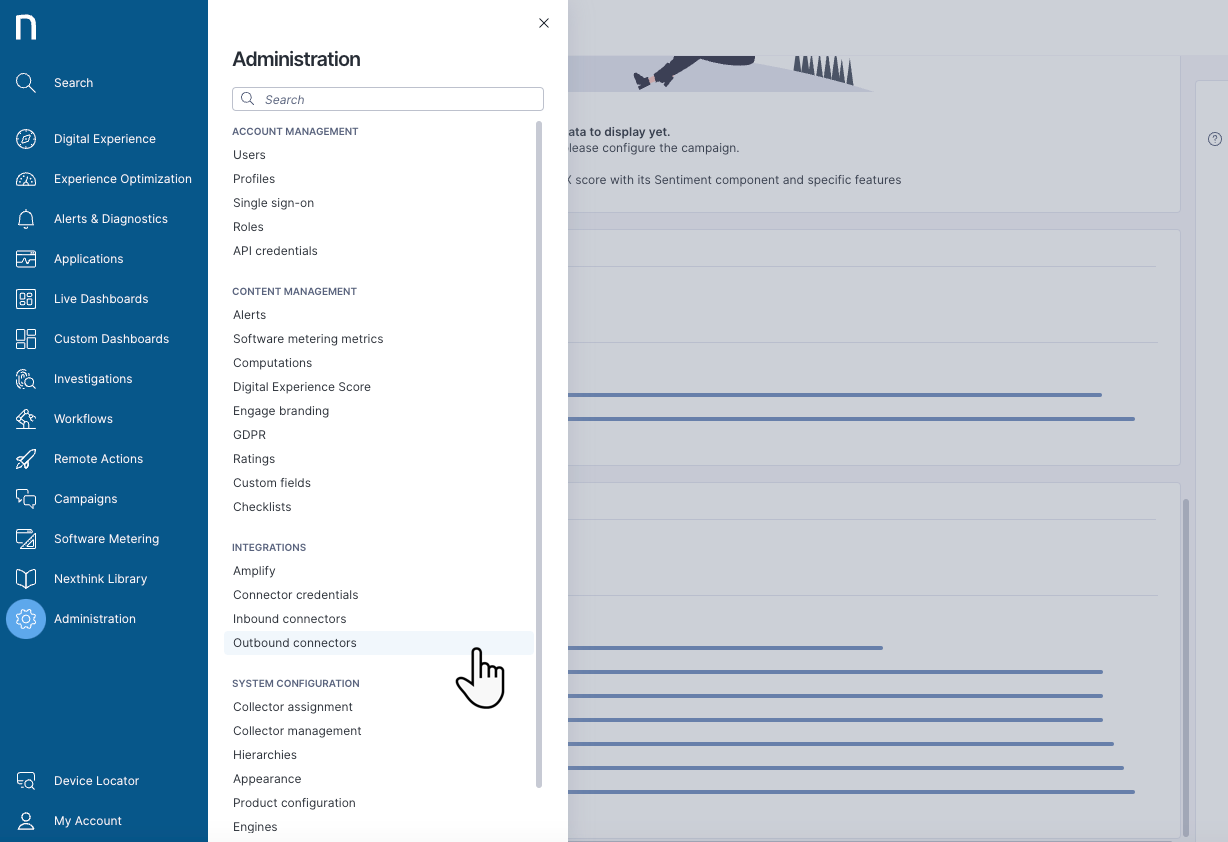
Task: Launch Remote Actions rocket icon
Action: tap(26, 459)
